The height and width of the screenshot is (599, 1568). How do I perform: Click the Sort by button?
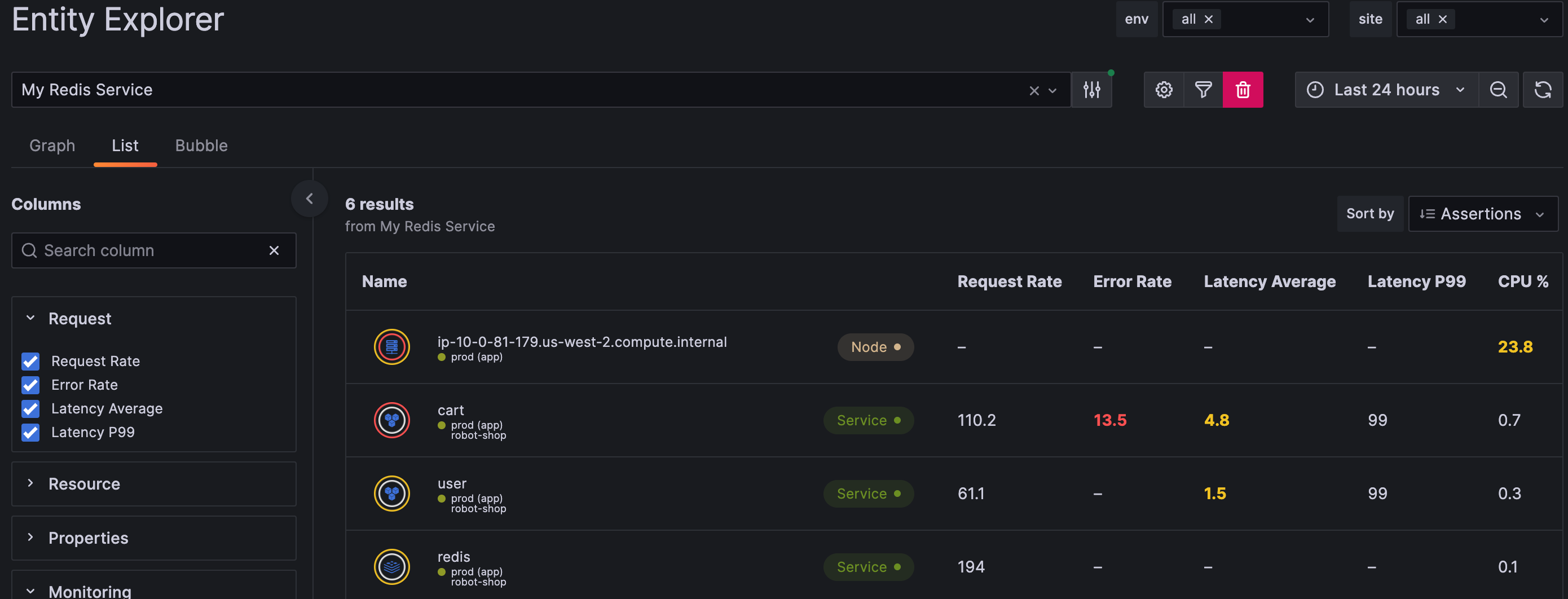click(1369, 214)
